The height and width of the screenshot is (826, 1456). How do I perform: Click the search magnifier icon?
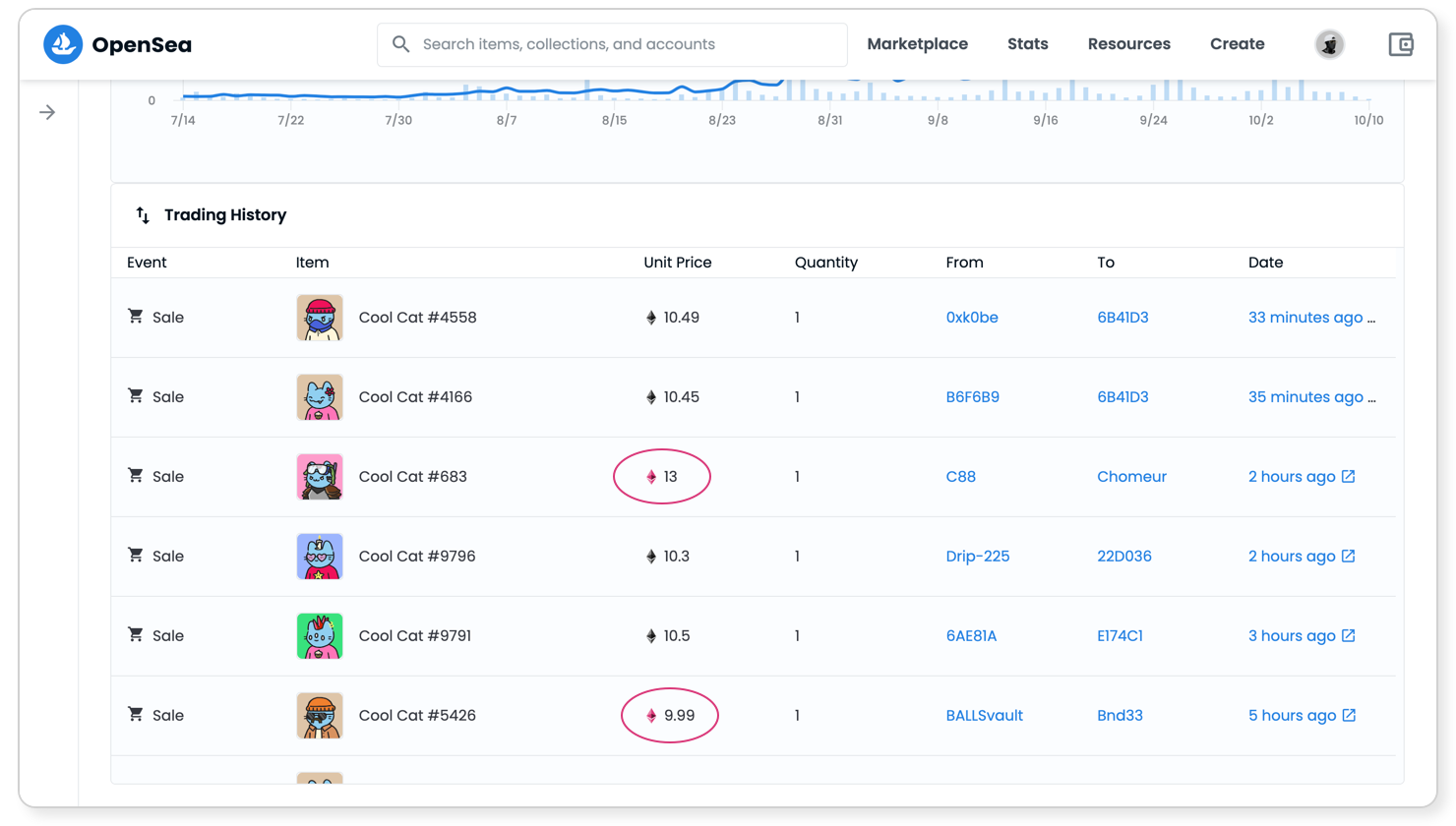[400, 44]
